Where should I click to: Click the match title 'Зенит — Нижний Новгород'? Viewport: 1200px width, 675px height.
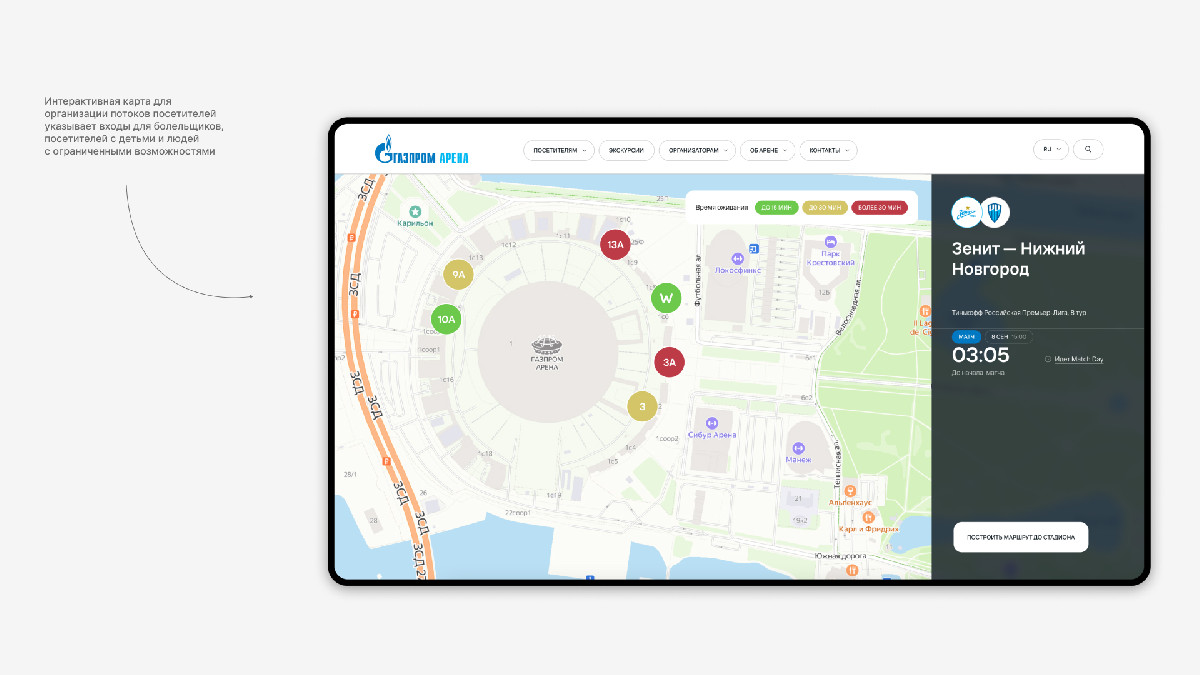[1018, 259]
